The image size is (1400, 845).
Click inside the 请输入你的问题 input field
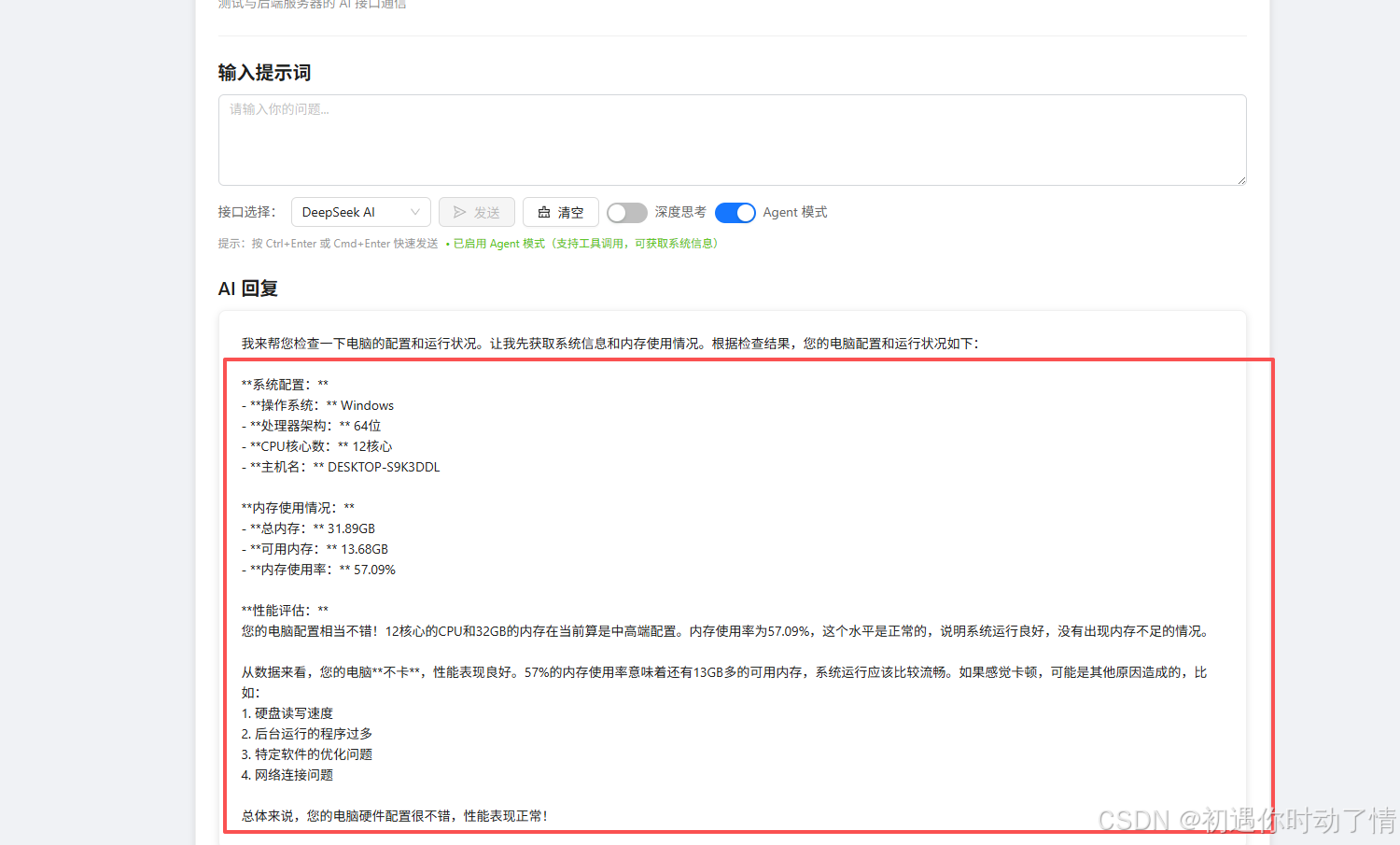tap(732, 140)
